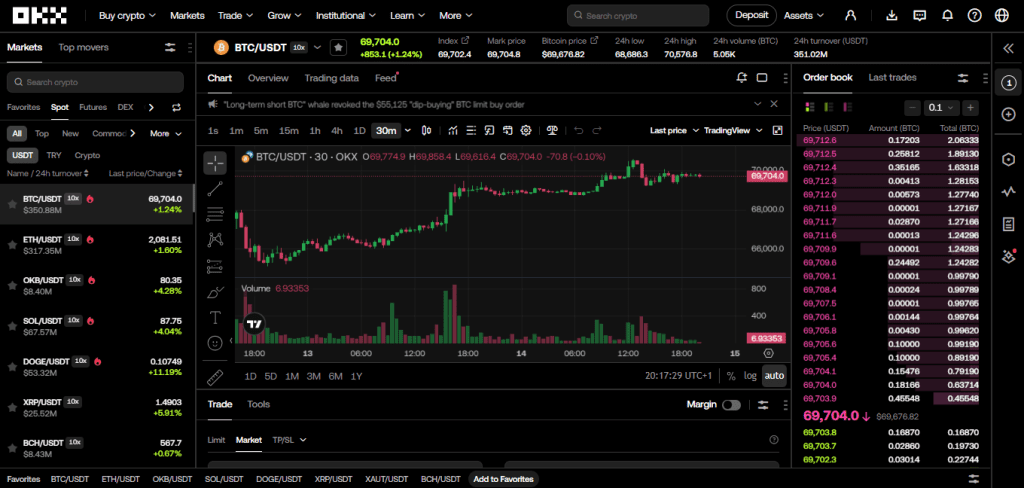Show both bids and asks order book view

tap(810, 106)
